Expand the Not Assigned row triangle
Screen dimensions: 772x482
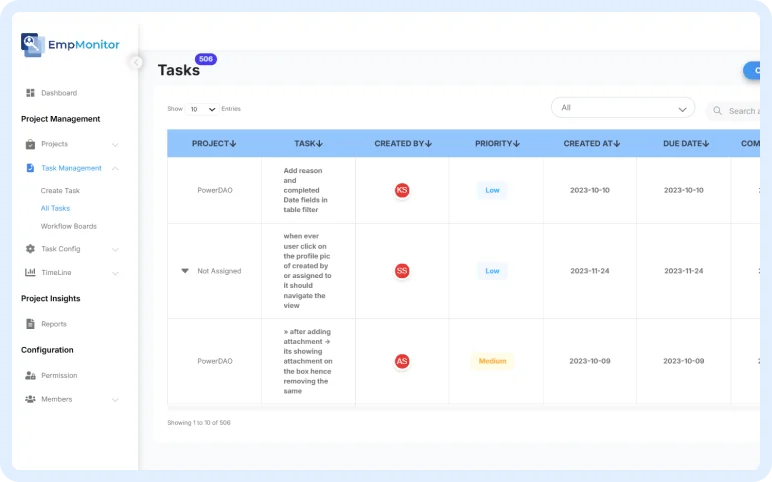click(x=185, y=271)
